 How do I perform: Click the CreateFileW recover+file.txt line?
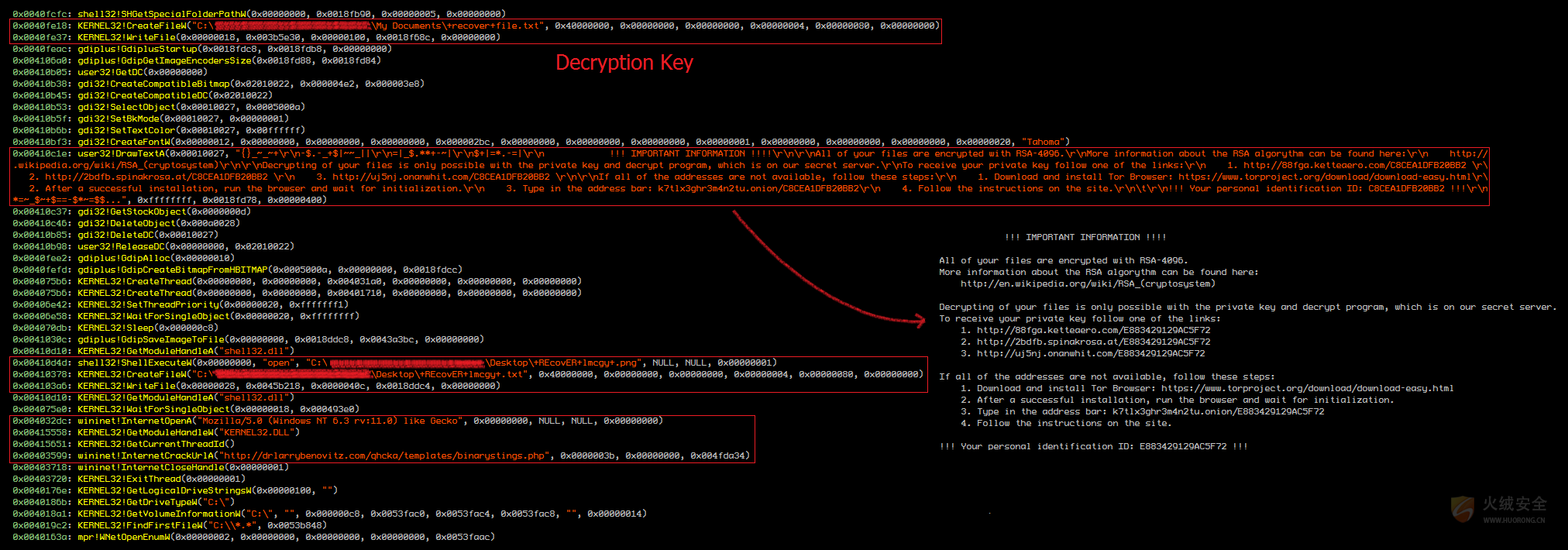coord(476,26)
